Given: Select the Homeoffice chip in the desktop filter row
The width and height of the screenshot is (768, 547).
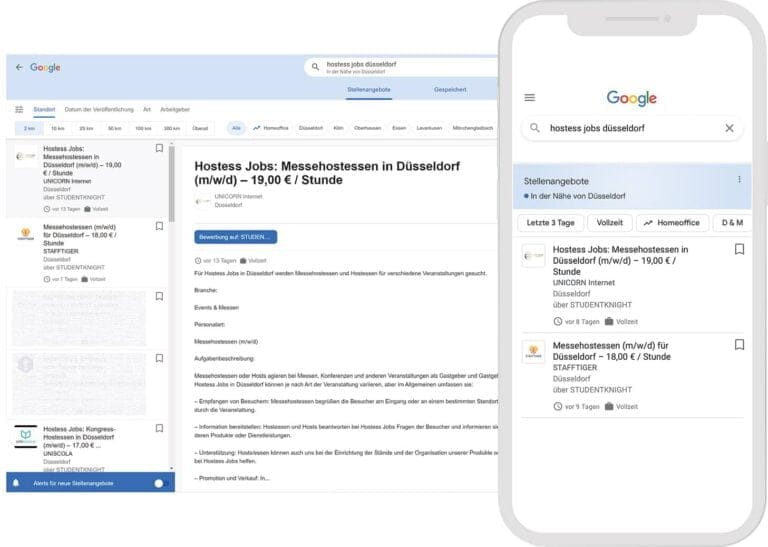Looking at the screenshot, I should [x=271, y=128].
